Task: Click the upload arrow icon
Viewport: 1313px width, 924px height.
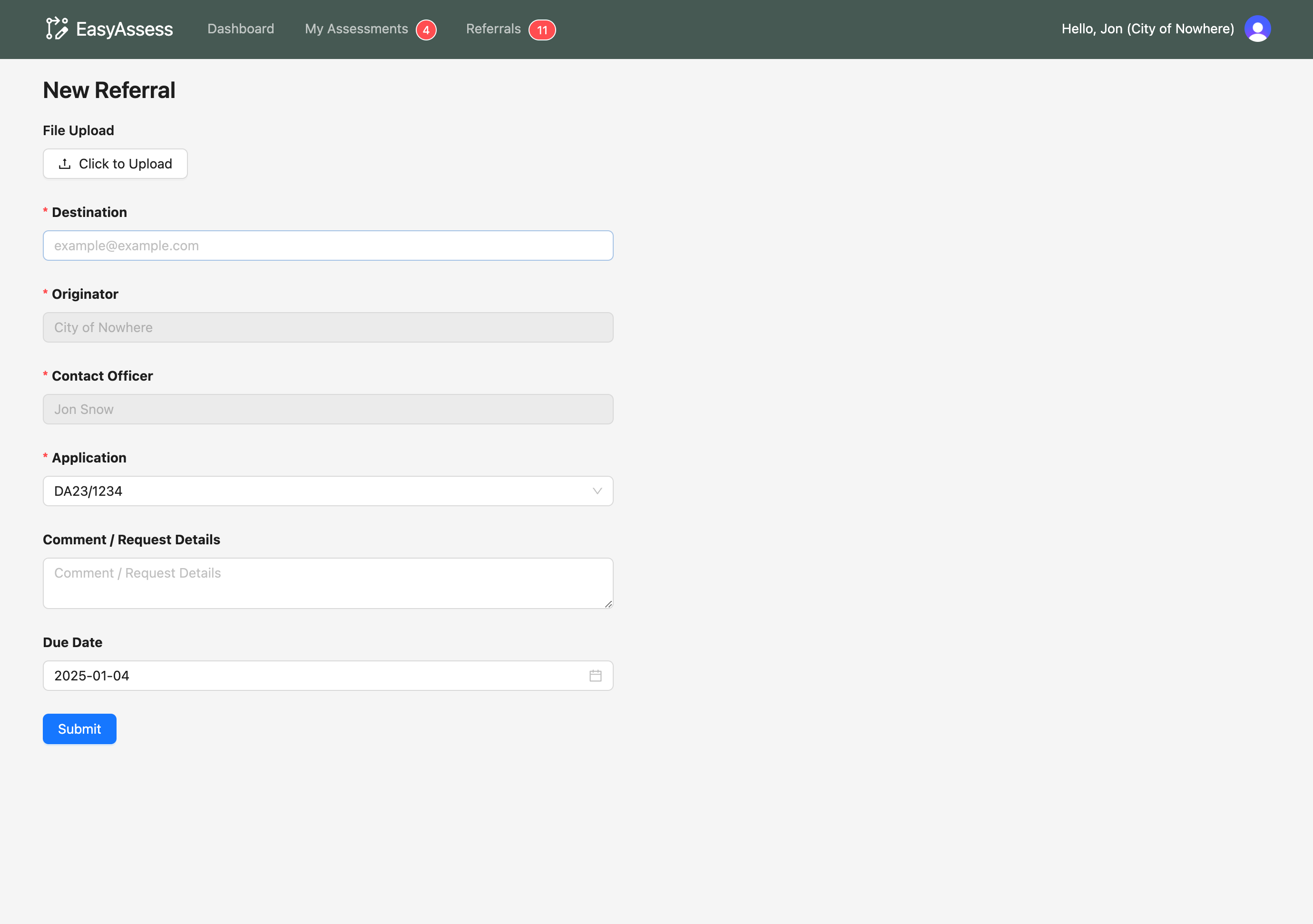Action: pos(65,164)
